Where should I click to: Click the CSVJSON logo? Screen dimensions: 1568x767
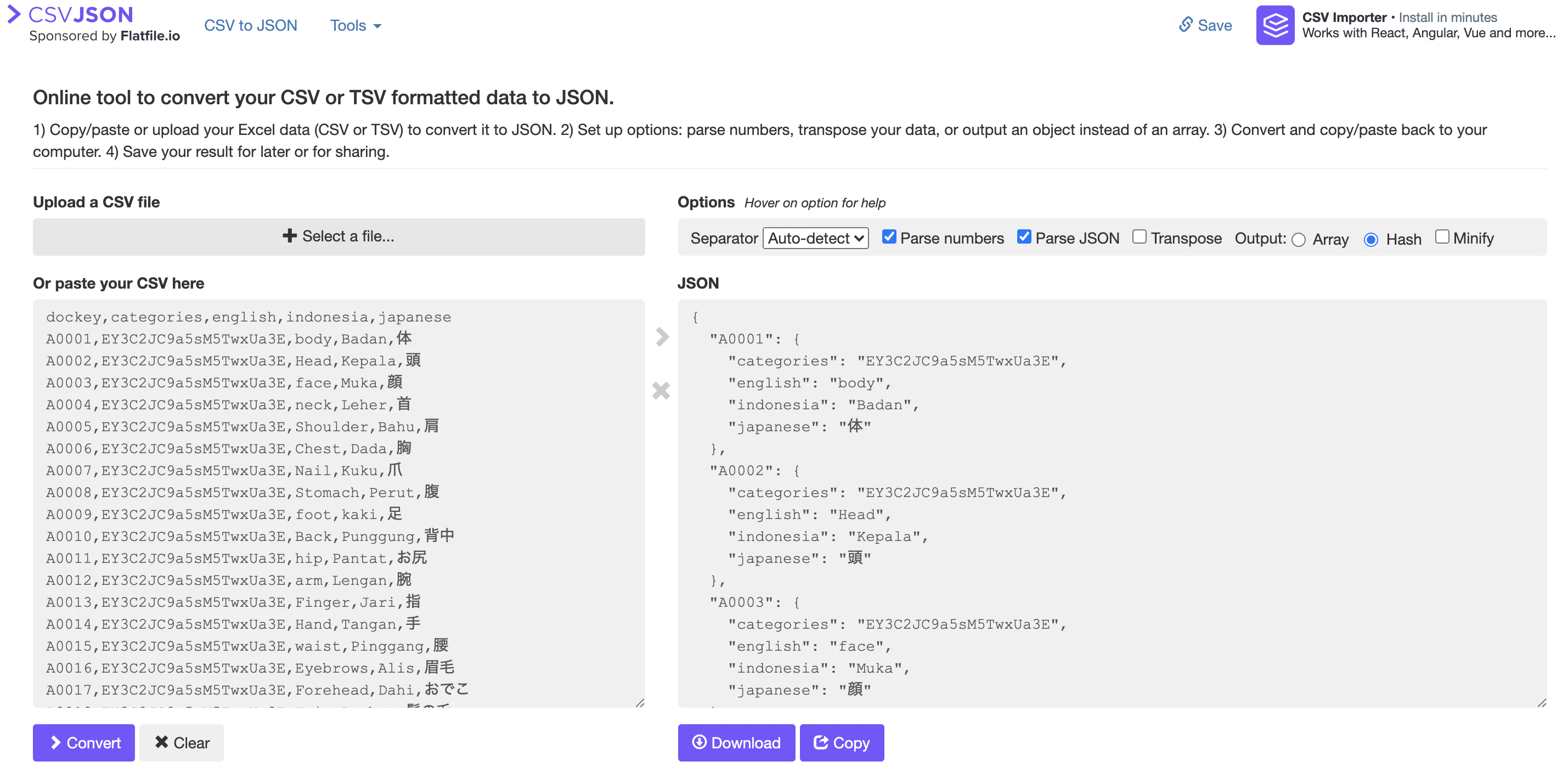(x=71, y=14)
